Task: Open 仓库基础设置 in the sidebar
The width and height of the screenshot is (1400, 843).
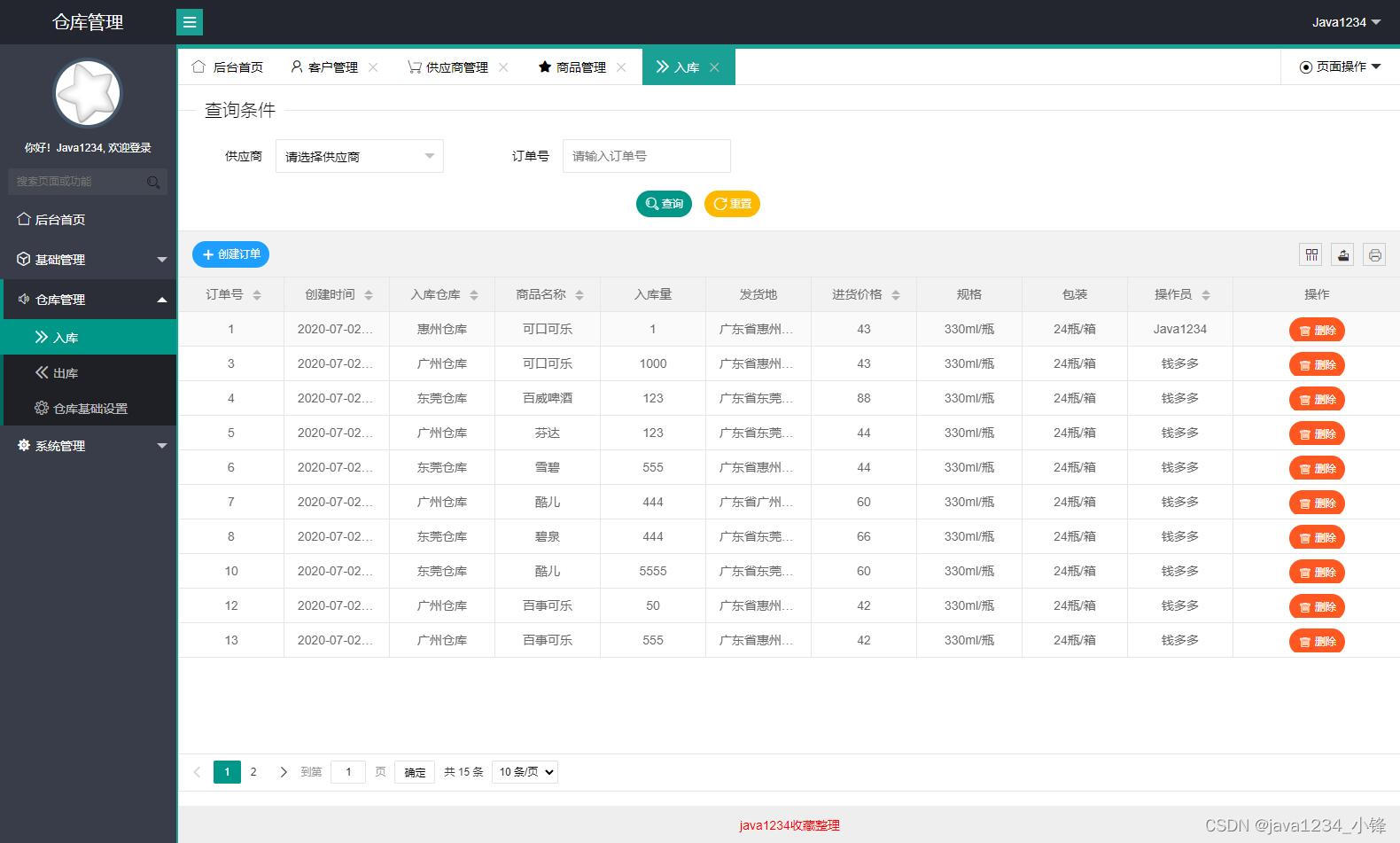Action: (x=89, y=409)
